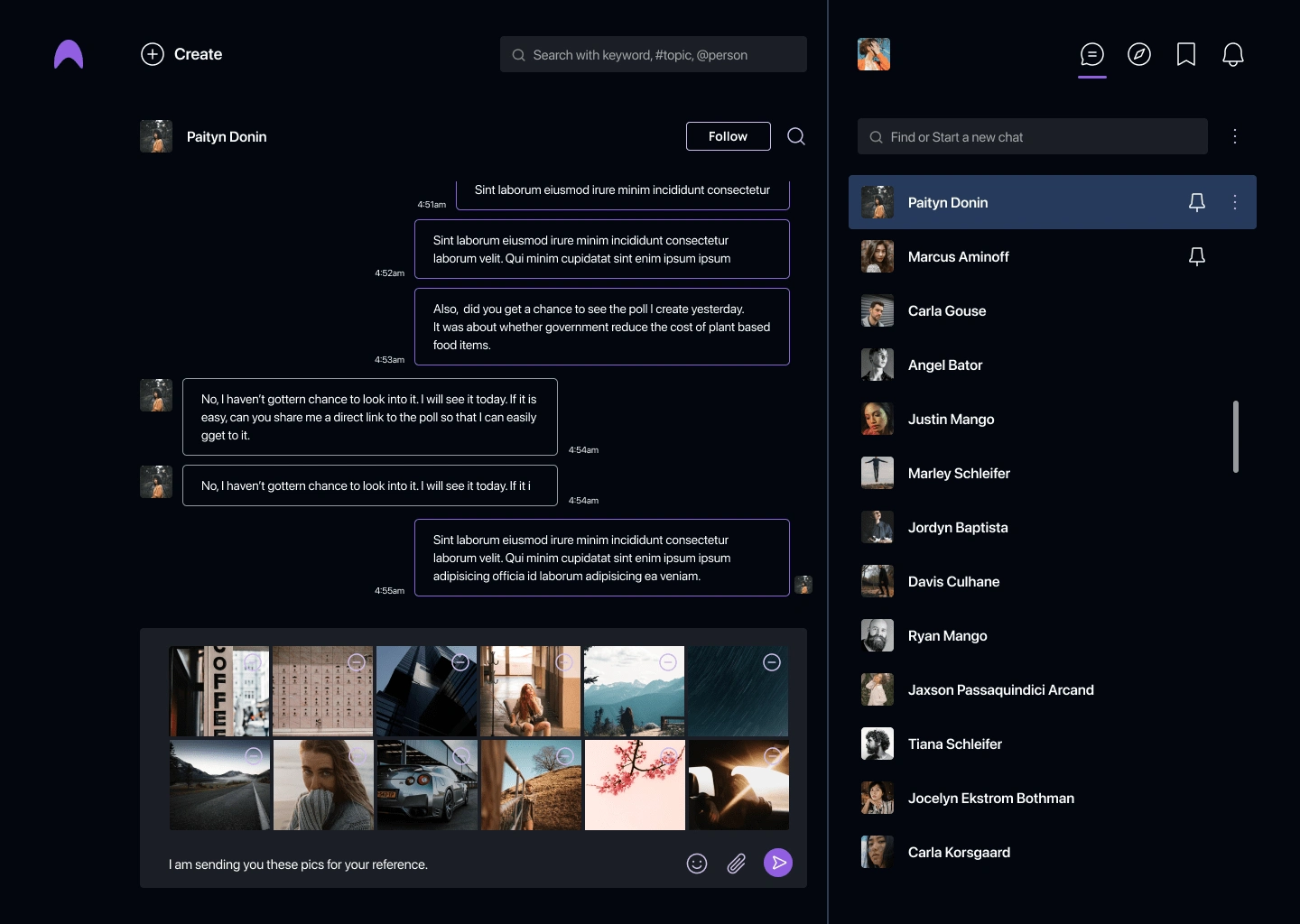Screen dimensions: 1300x924
Task: Open chat with Carla Korsgaard
Action: coord(1053,852)
